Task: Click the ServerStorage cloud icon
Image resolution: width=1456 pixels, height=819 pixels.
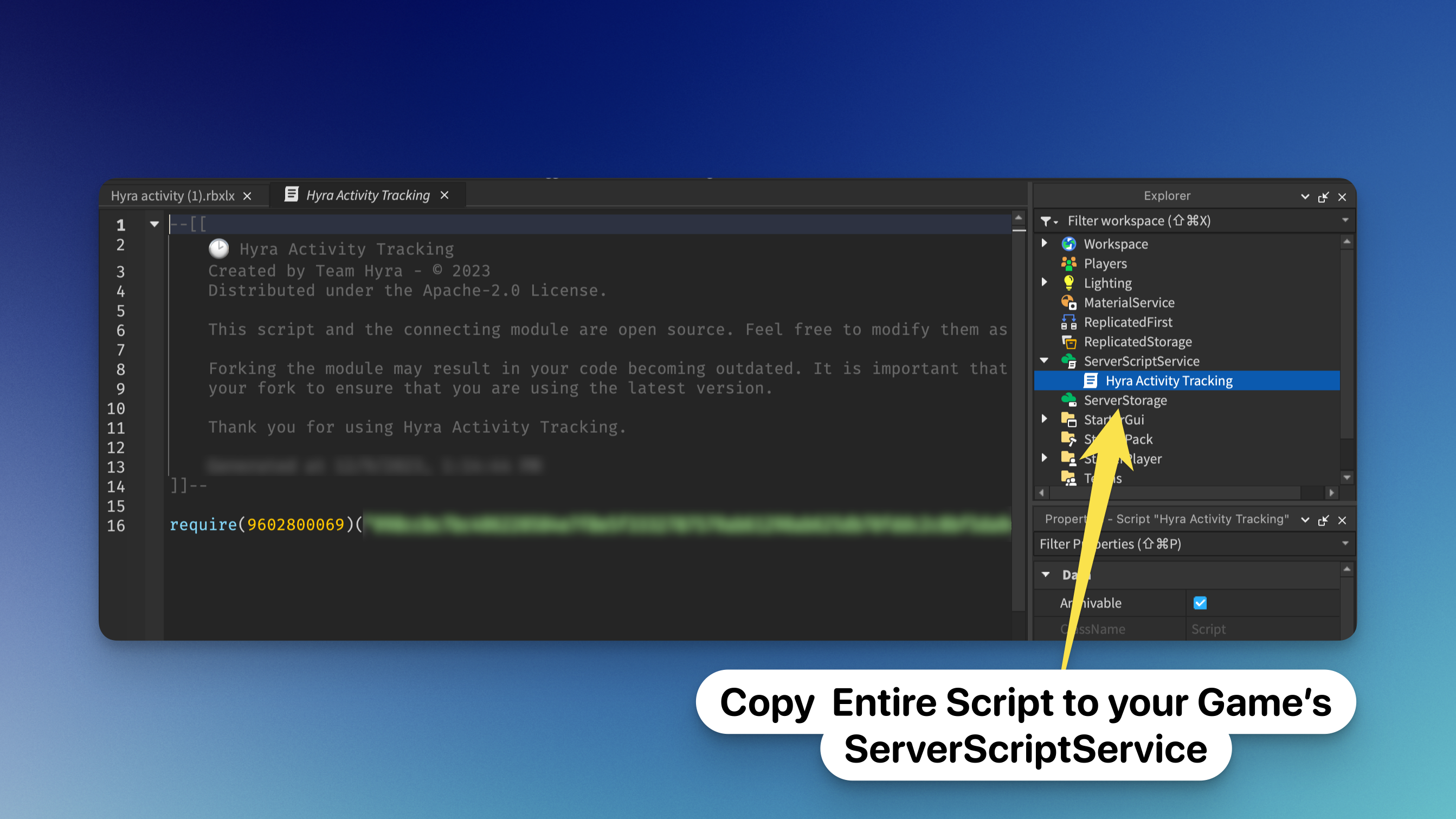Action: coord(1068,400)
